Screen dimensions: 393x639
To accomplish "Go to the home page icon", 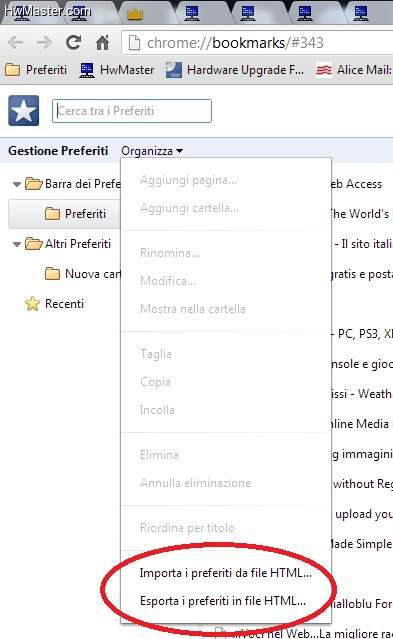I will tap(102, 42).
